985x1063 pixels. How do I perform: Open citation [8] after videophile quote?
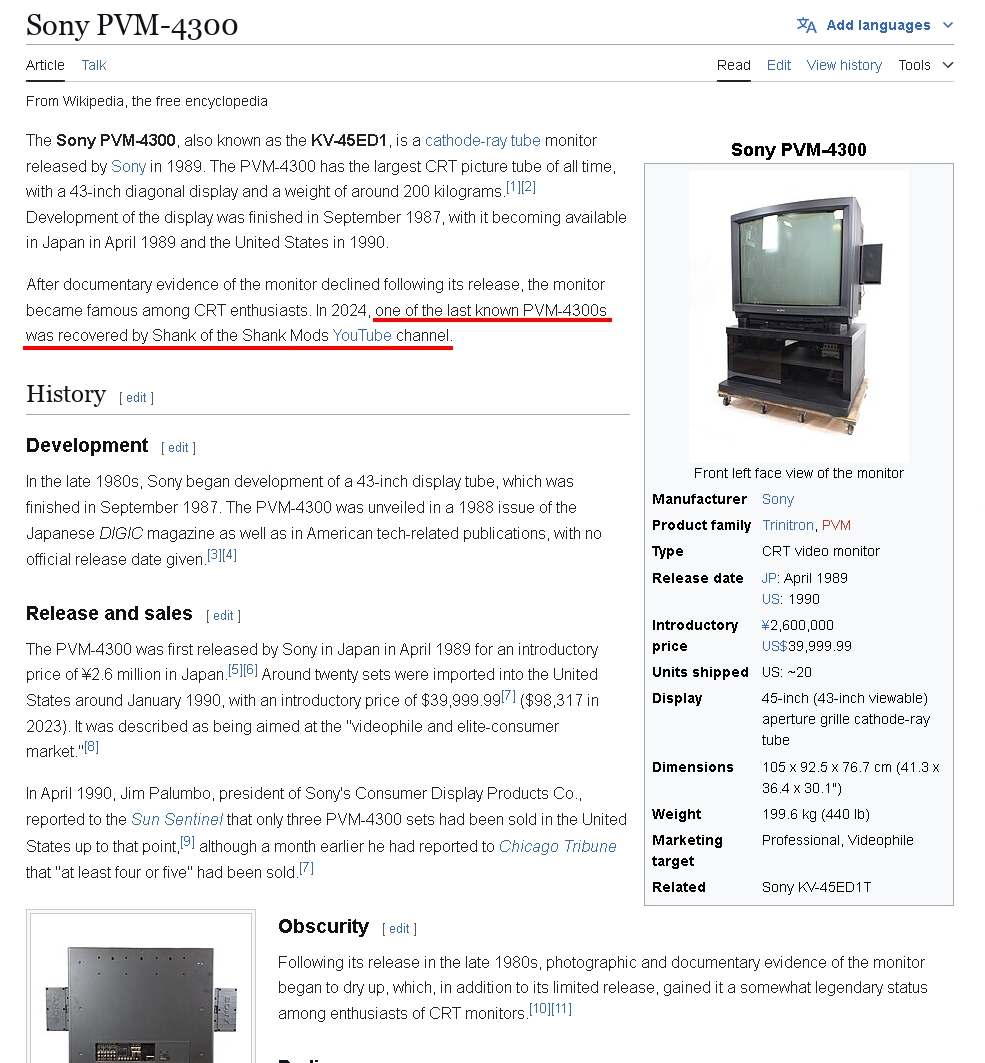click(92, 747)
